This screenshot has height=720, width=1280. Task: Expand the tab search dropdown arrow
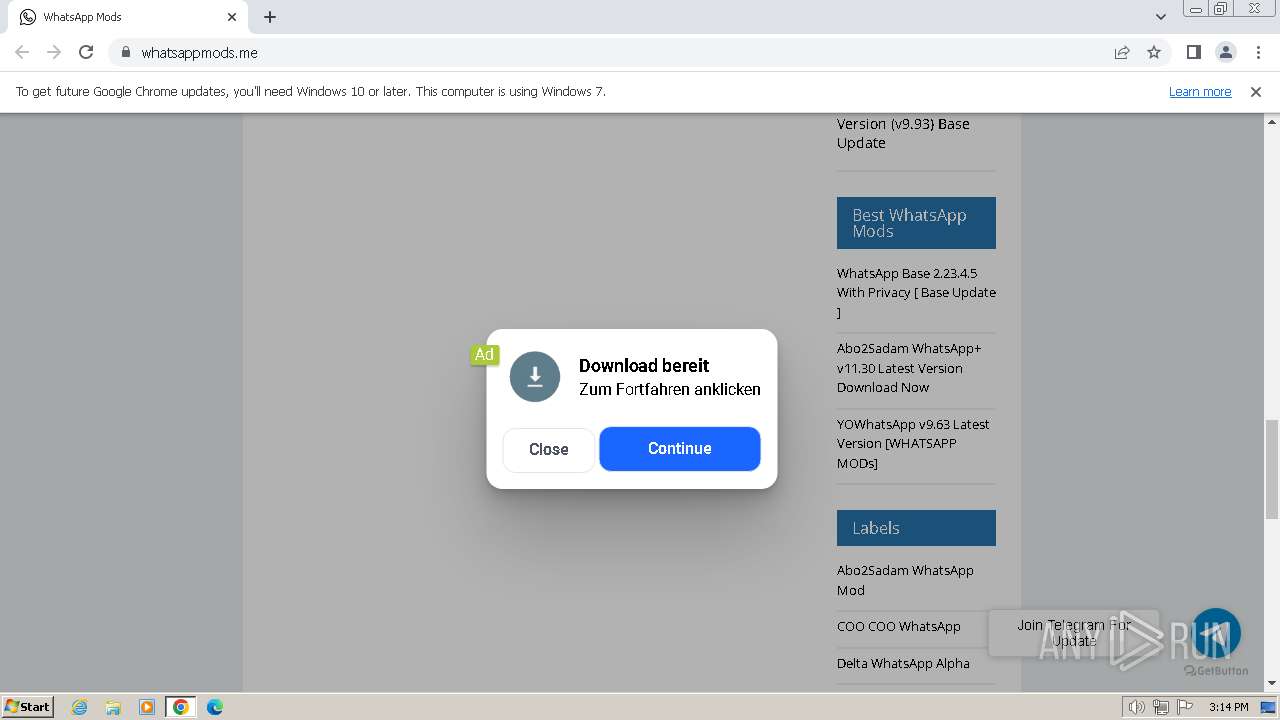pyautogui.click(x=1160, y=17)
